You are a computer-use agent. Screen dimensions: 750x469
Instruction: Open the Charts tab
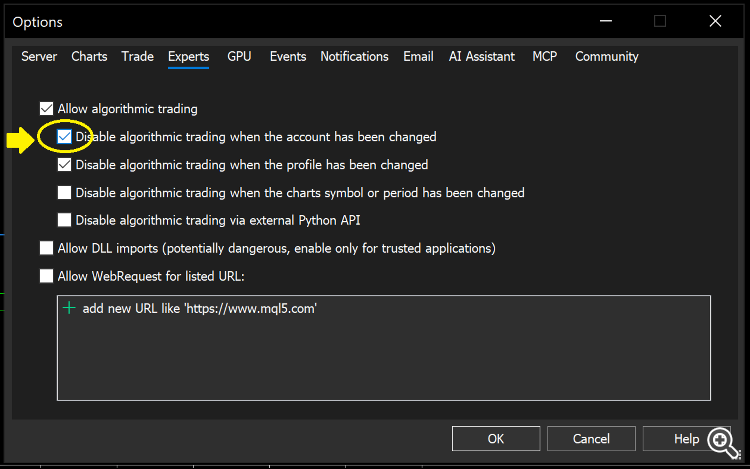[x=89, y=56]
